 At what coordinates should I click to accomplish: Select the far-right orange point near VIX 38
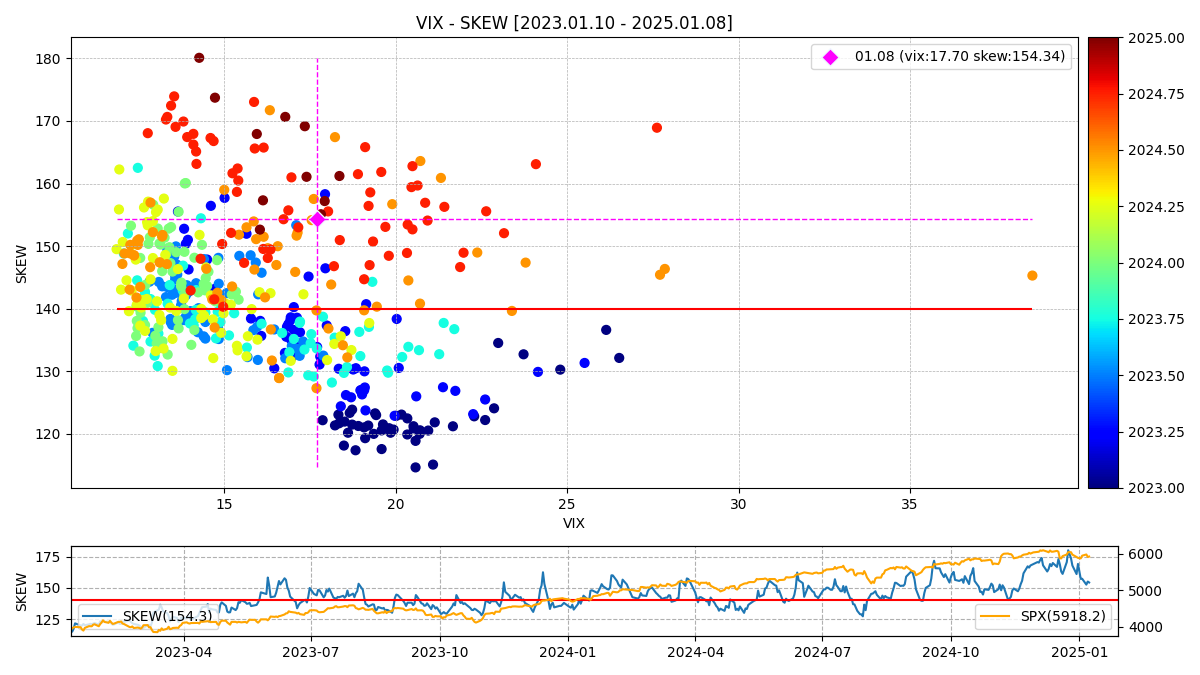coord(1032,276)
